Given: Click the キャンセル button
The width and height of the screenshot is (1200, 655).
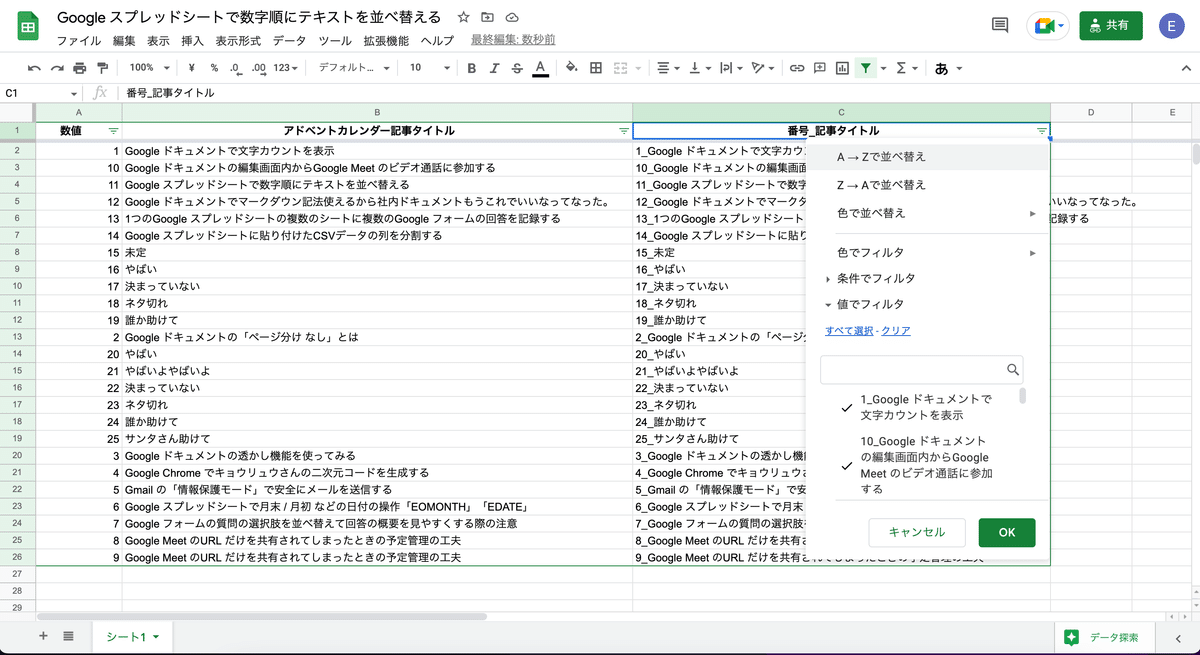Looking at the screenshot, I should tap(917, 532).
